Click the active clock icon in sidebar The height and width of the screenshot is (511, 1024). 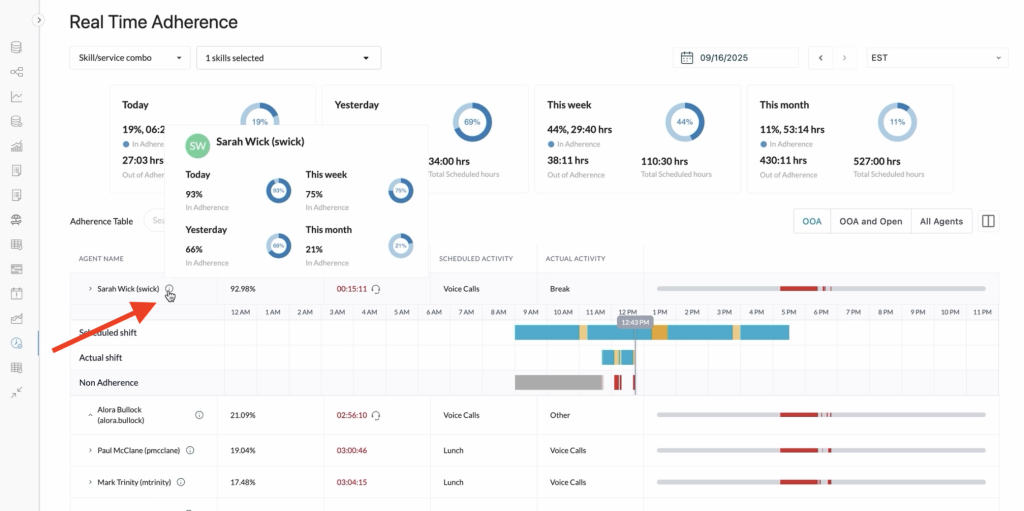tap(16, 343)
